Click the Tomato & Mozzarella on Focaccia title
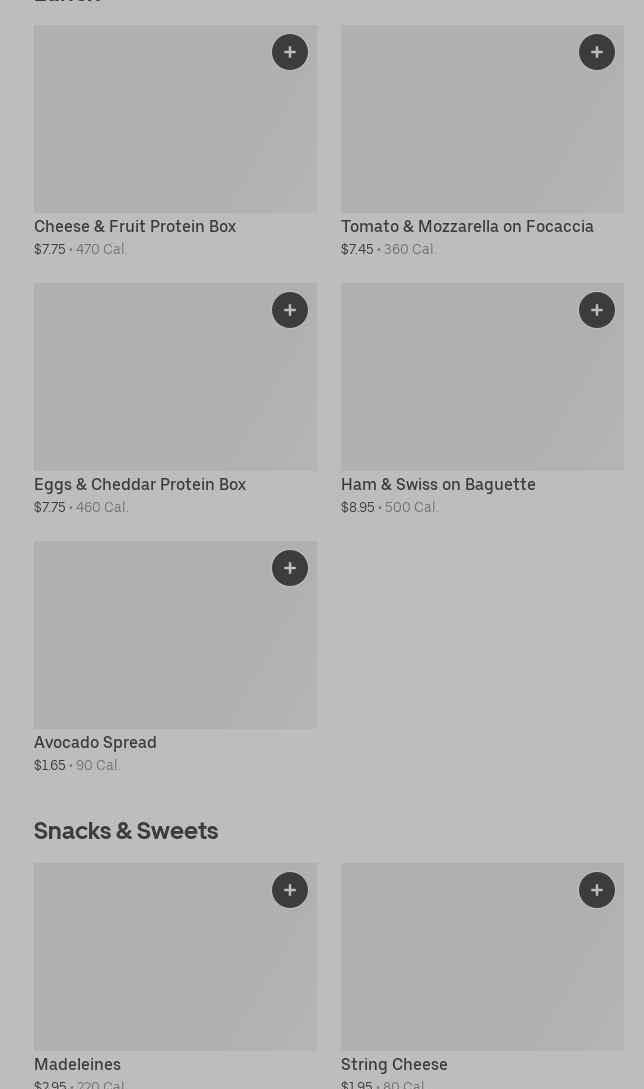Screen dimensions: 644x1089 click(467, 227)
